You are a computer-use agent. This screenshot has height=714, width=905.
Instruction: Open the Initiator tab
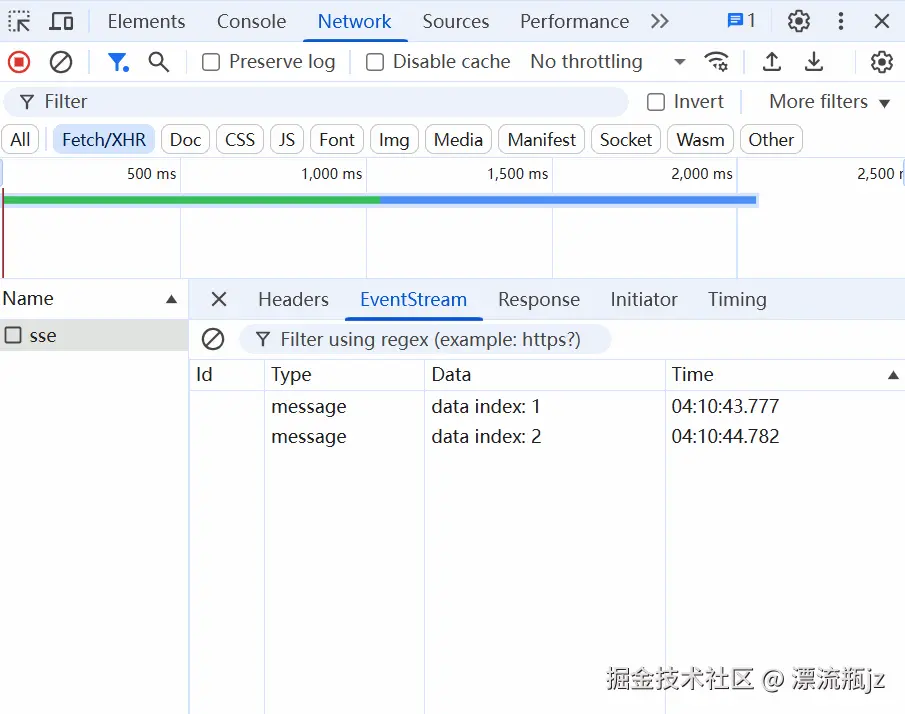pyautogui.click(x=644, y=299)
